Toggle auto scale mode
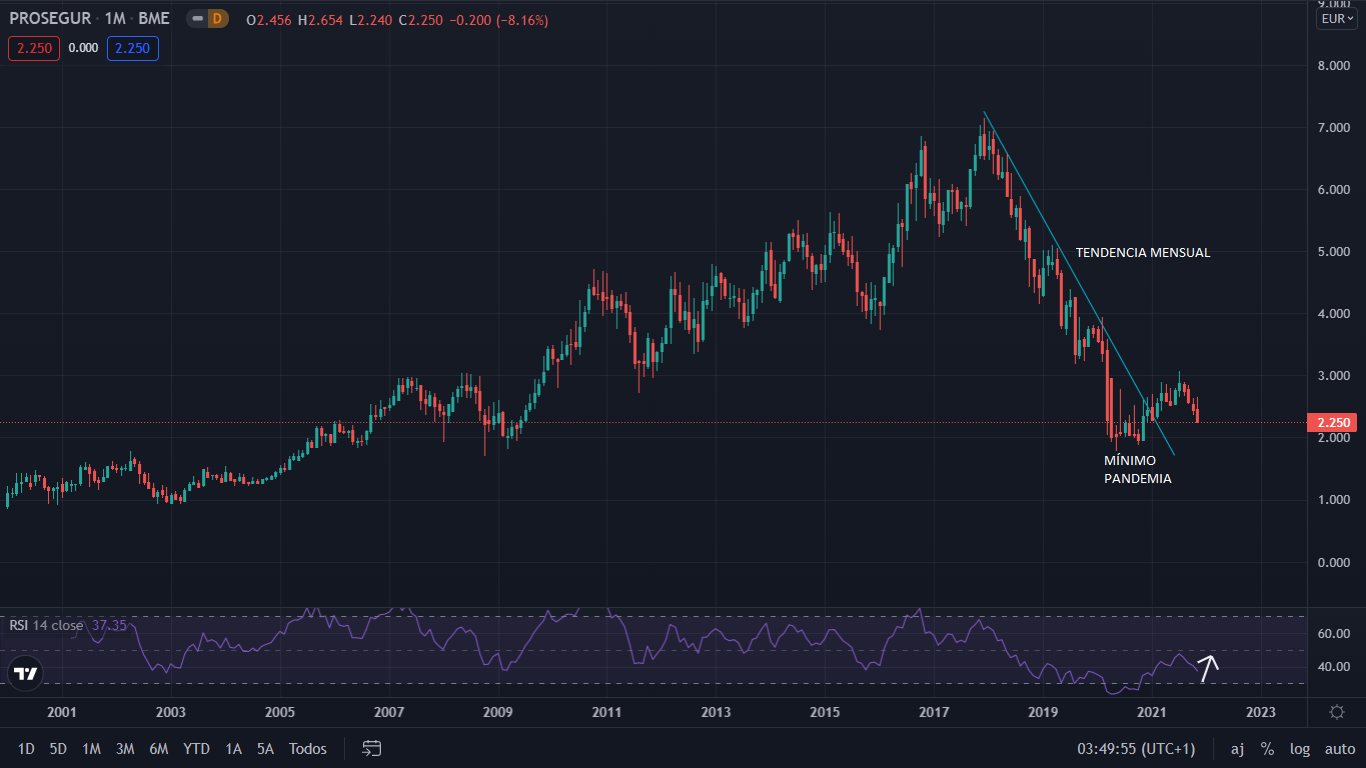This screenshot has width=1366, height=768. coord(1339,748)
